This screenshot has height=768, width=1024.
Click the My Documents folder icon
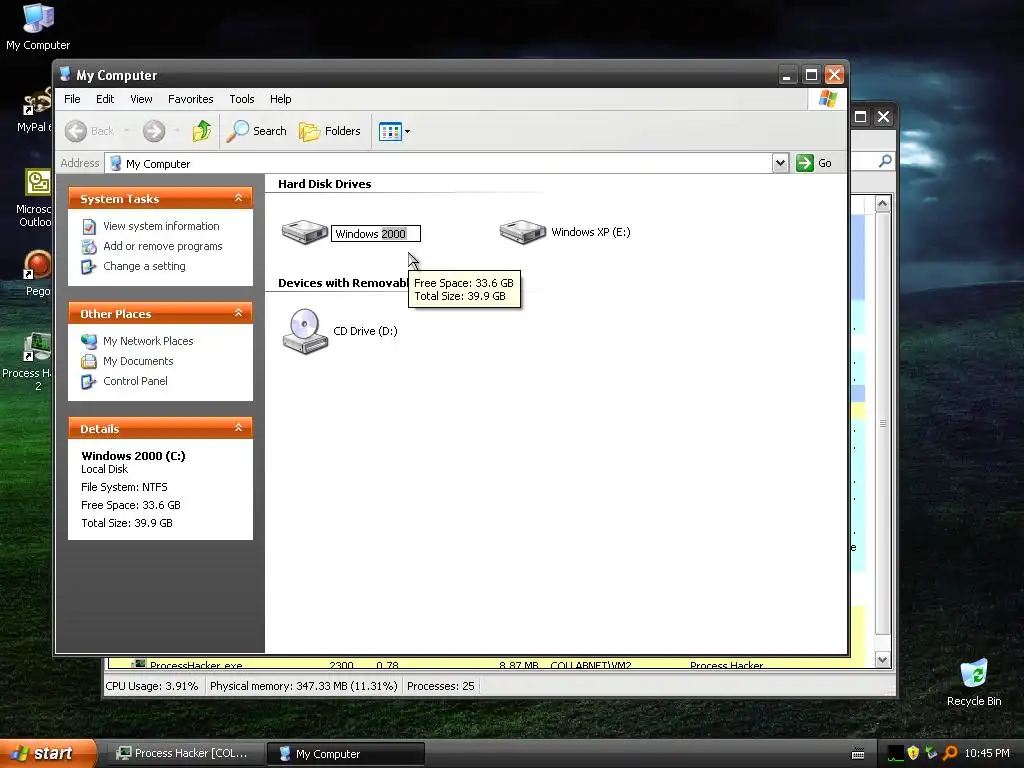(89, 362)
